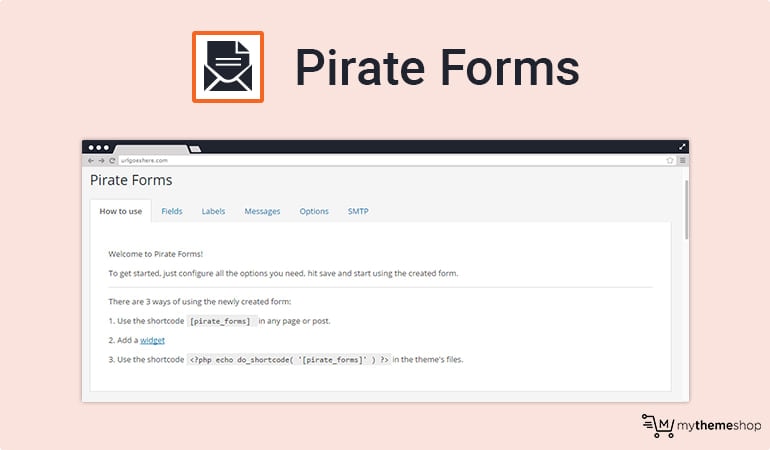The width and height of the screenshot is (770, 450).
Task: Click the Welcome to Pirate Forms! text
Action: pos(156,254)
